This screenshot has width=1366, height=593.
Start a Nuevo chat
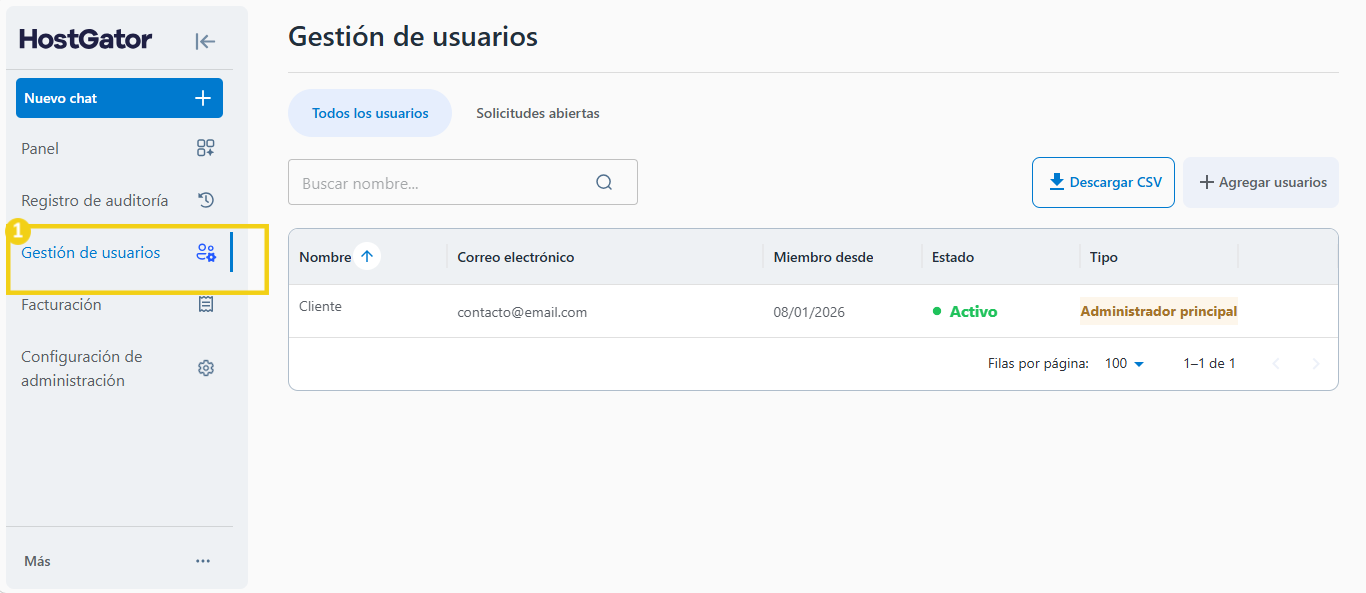pyautogui.click(x=119, y=98)
